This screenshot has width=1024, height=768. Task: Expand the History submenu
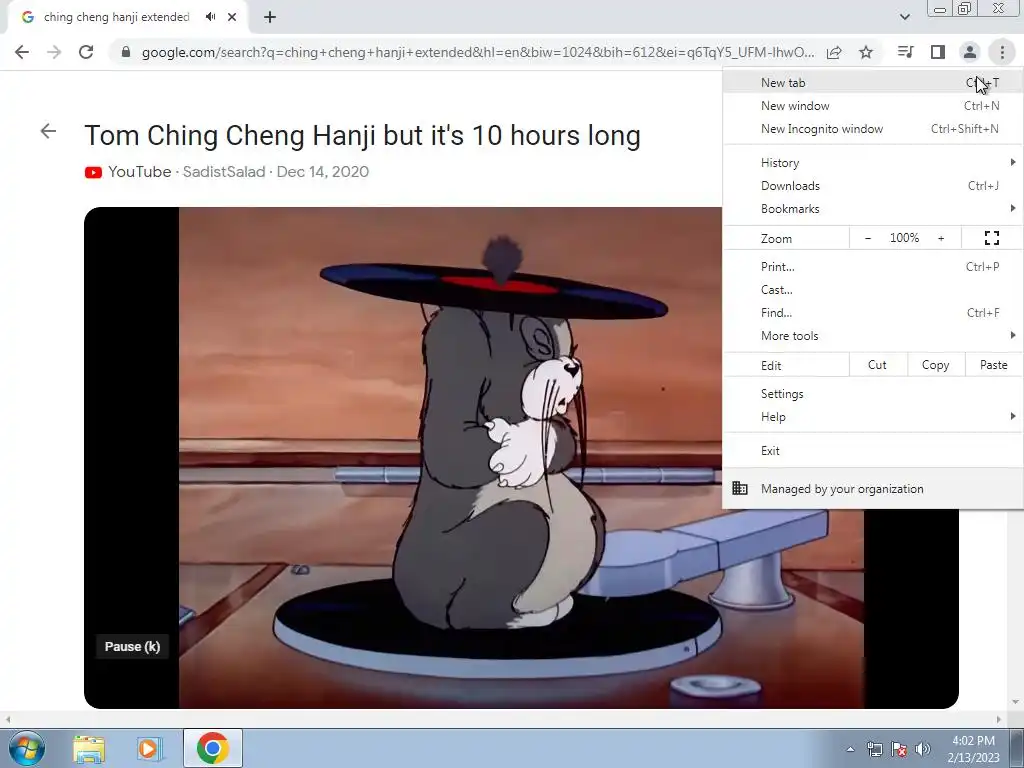(x=872, y=163)
